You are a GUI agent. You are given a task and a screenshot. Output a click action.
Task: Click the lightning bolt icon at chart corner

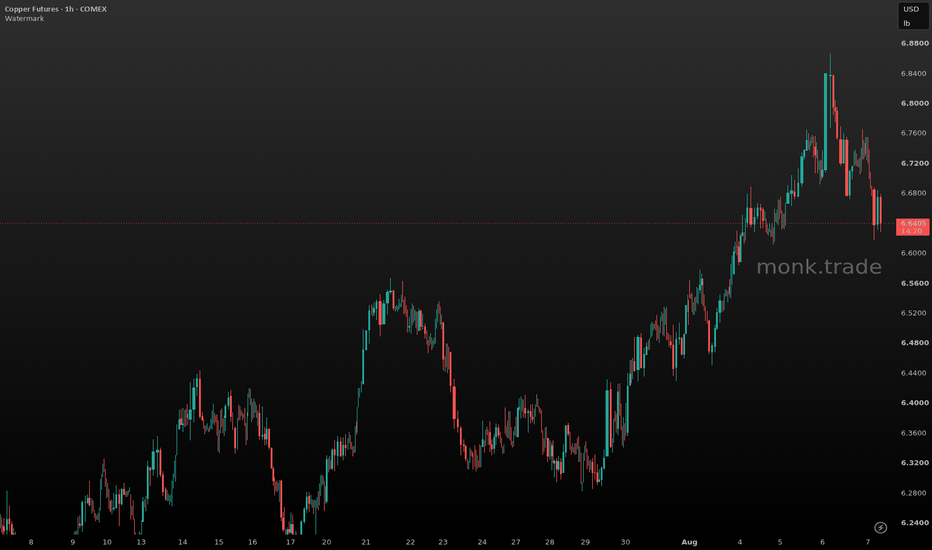[880, 527]
